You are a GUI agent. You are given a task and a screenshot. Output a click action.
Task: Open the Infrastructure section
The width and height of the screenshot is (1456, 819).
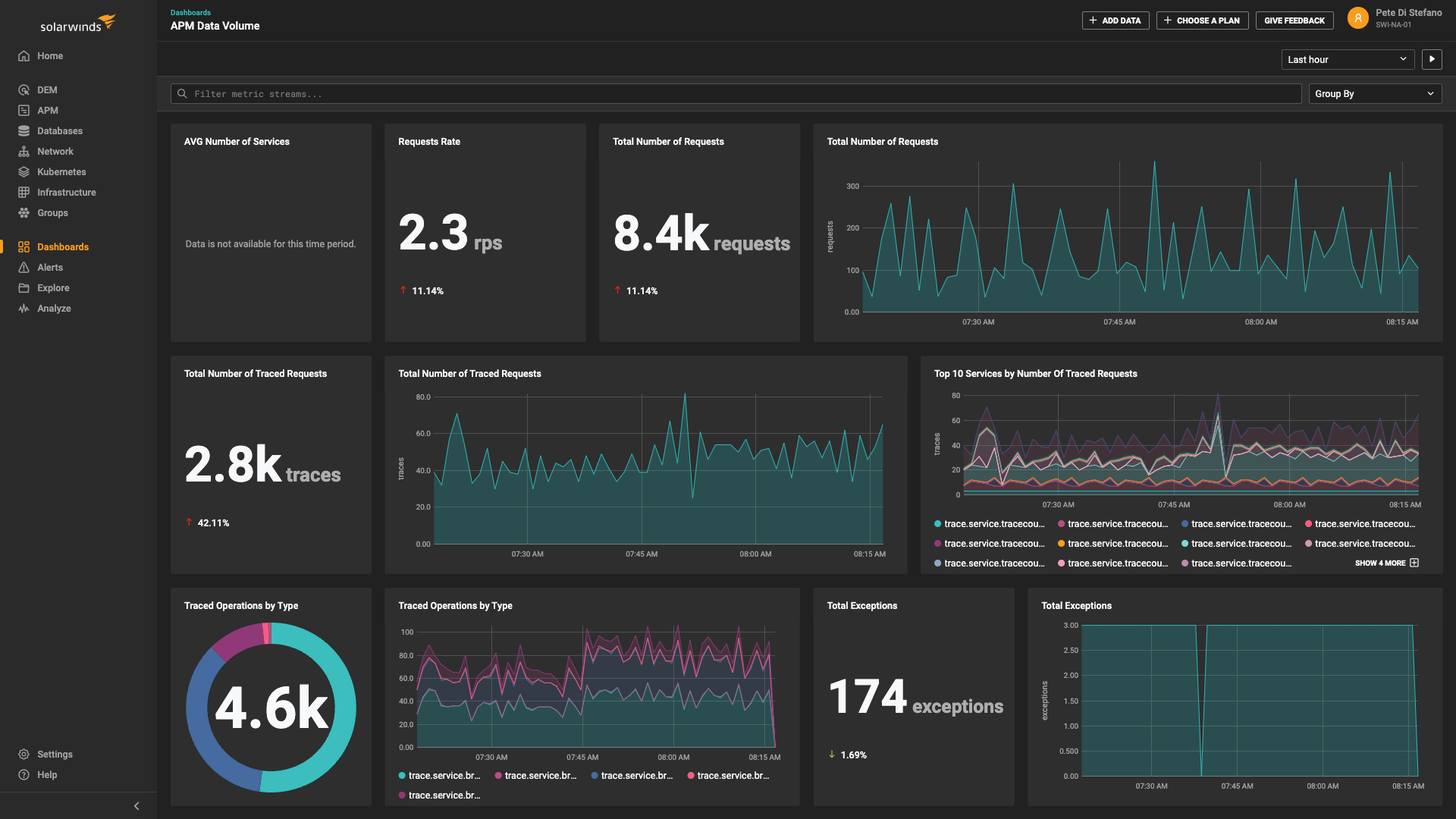point(24,192)
